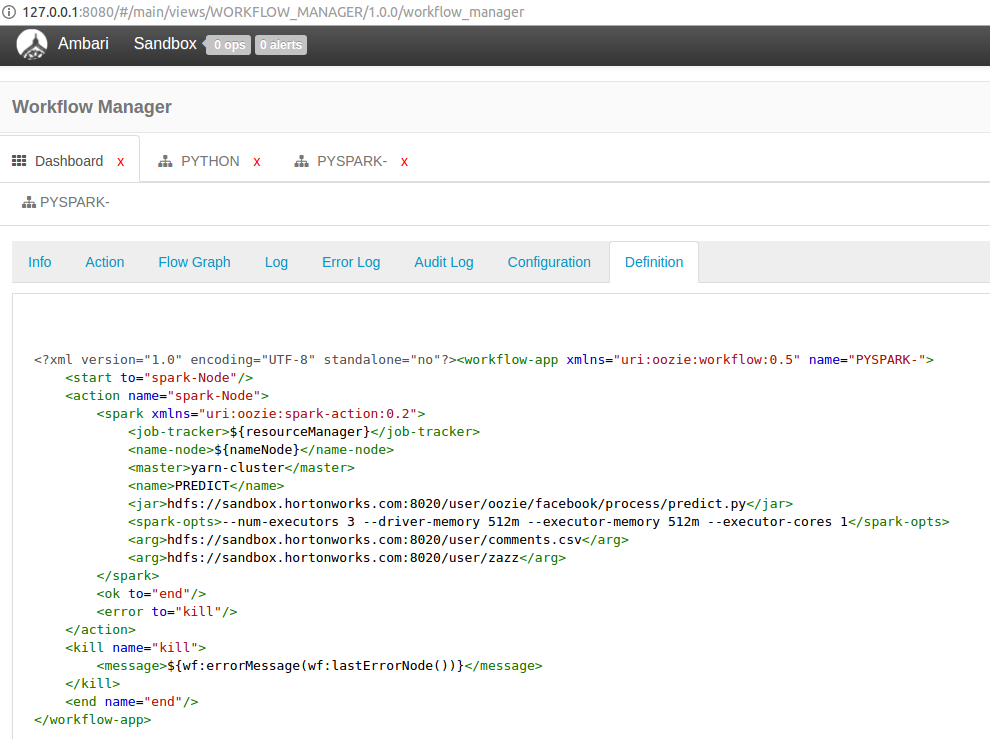Image resolution: width=990 pixels, height=739 pixels.
Task: Close the PYSPARK- workflow tab
Action: tap(404, 162)
